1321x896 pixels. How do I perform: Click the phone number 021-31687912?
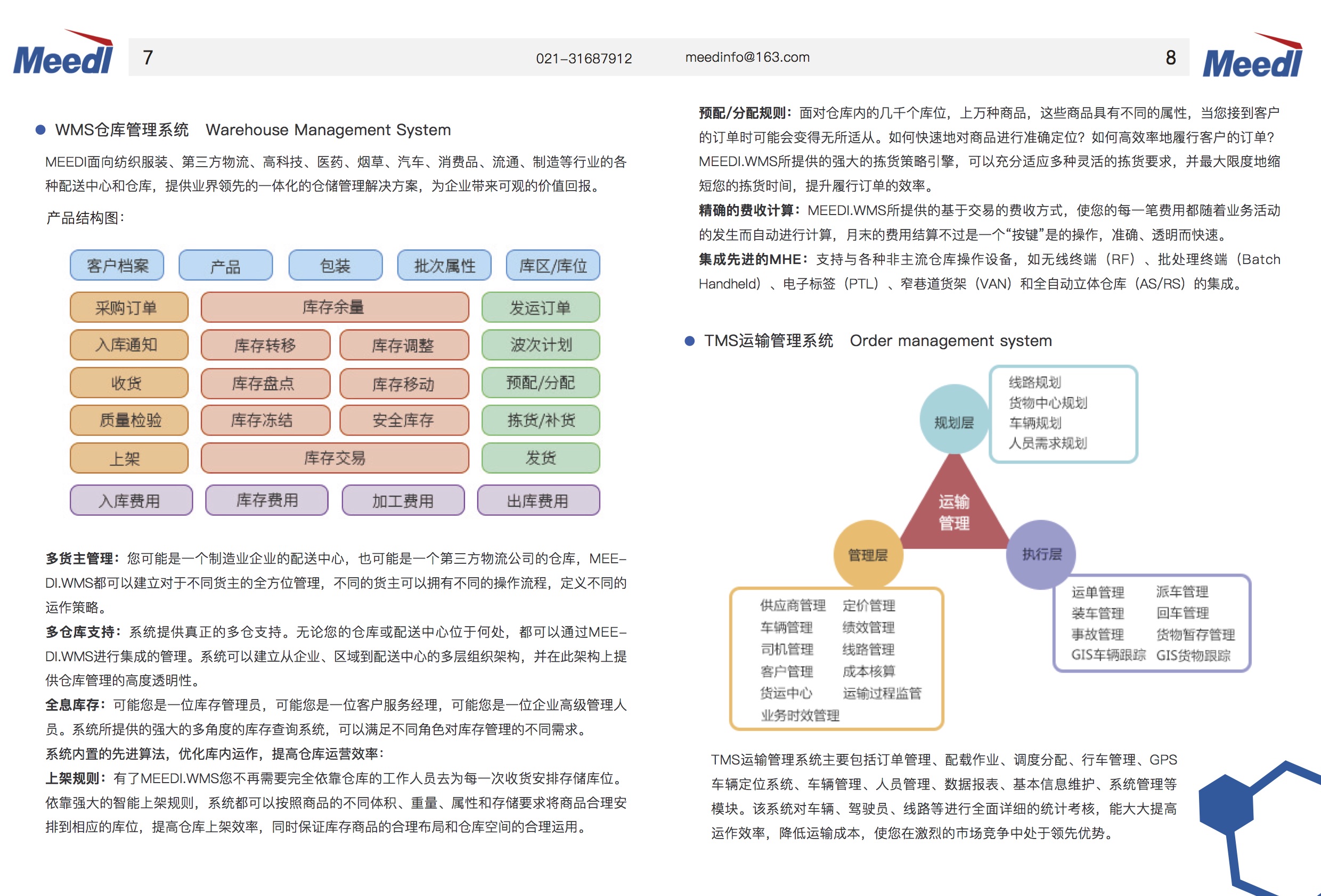pyautogui.click(x=584, y=59)
